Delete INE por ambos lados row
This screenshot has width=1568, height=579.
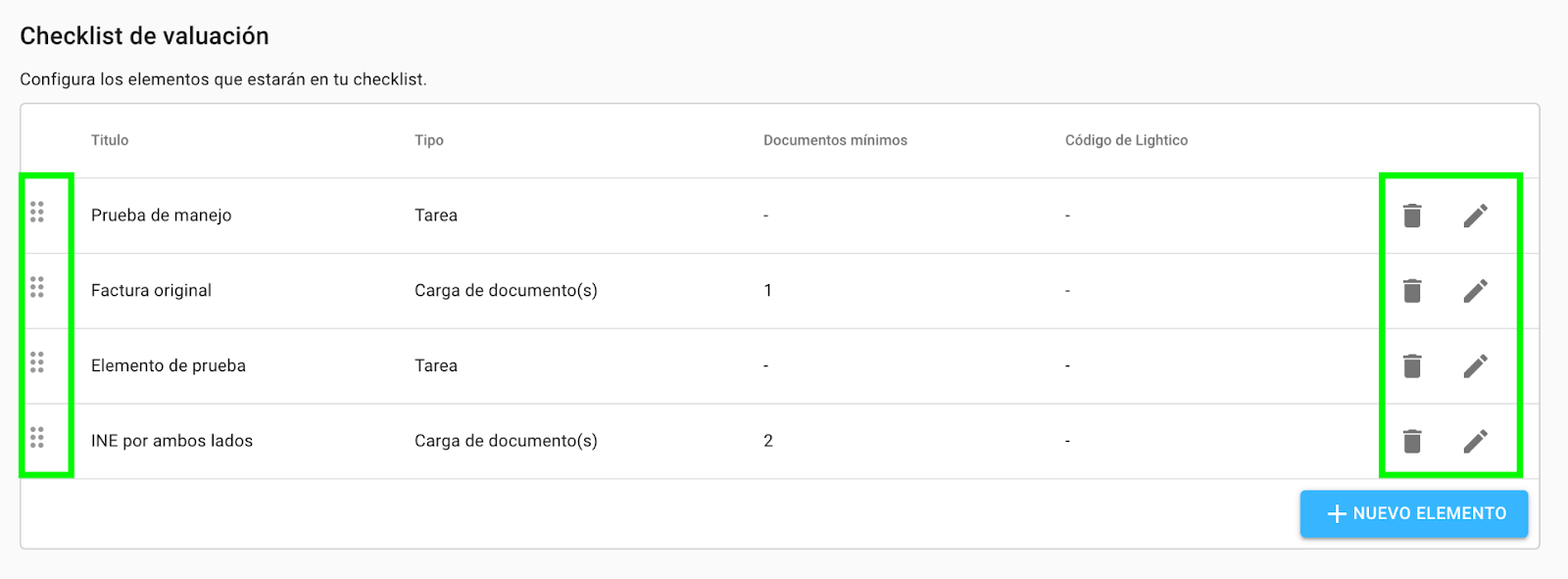pos(1412,442)
